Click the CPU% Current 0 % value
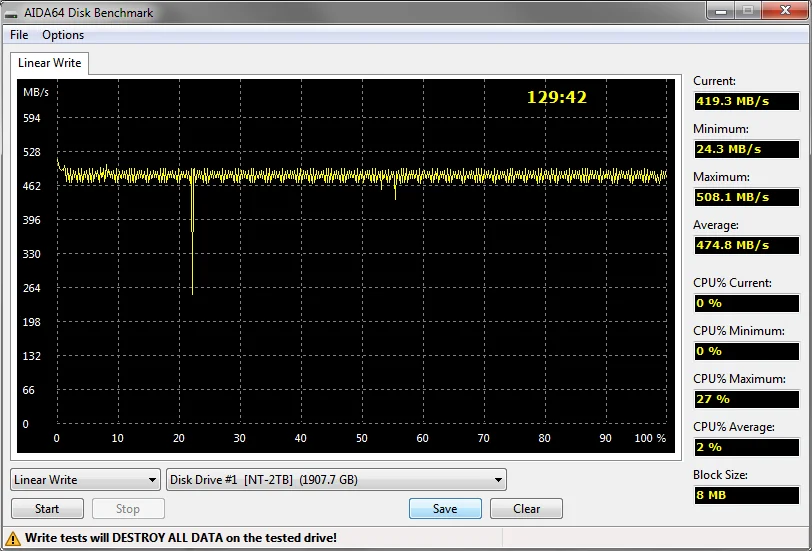Image resolution: width=812 pixels, height=551 pixels. [746, 303]
